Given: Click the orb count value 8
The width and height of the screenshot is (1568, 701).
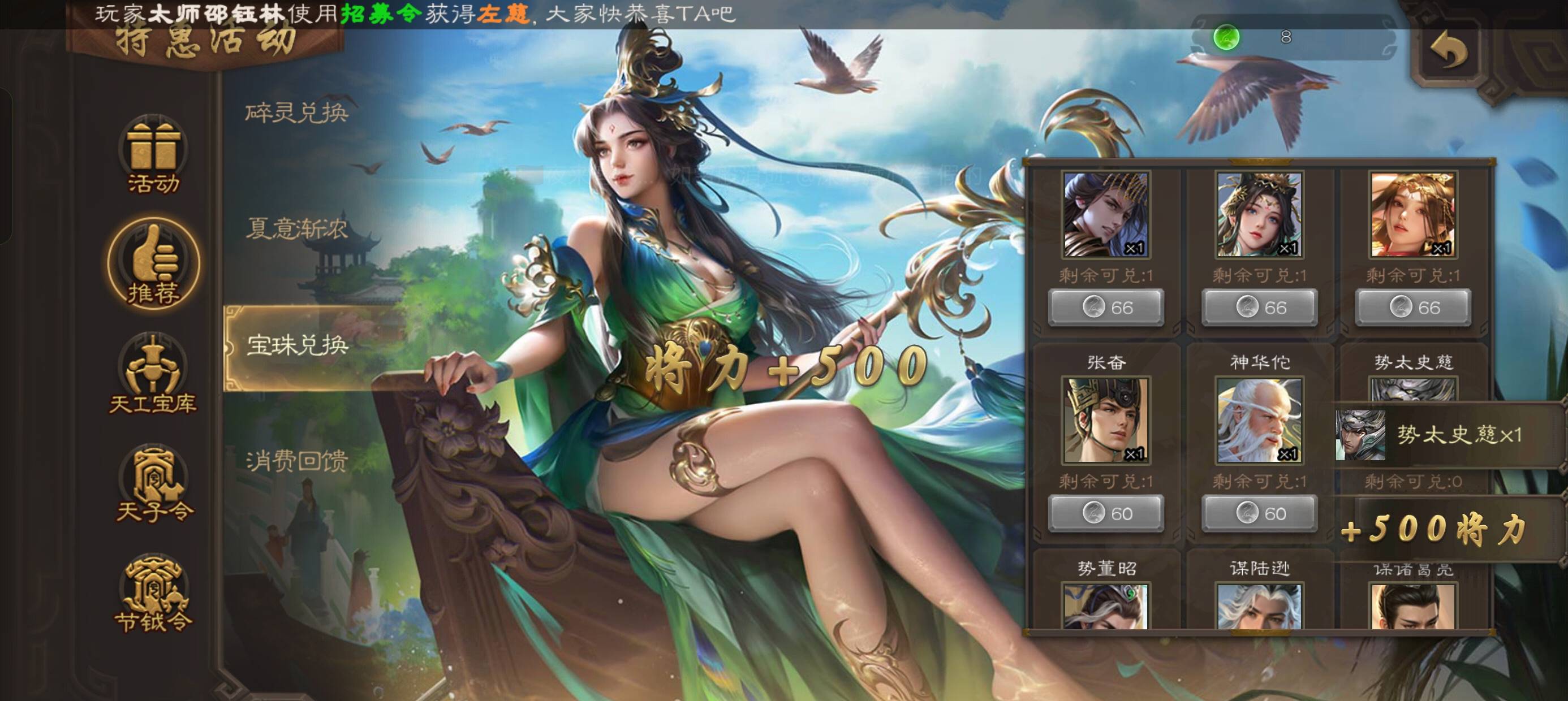Looking at the screenshot, I should pos(1286,37).
